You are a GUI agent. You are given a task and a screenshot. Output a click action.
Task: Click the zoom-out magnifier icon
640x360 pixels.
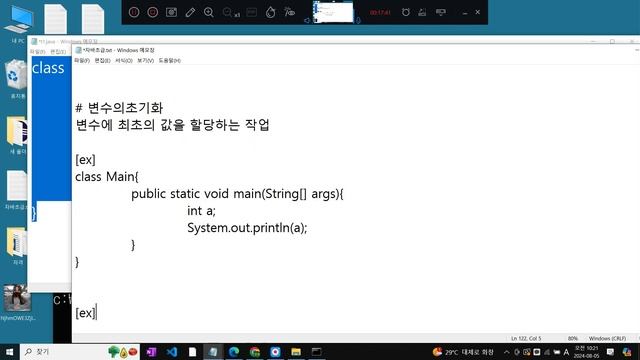coord(227,12)
